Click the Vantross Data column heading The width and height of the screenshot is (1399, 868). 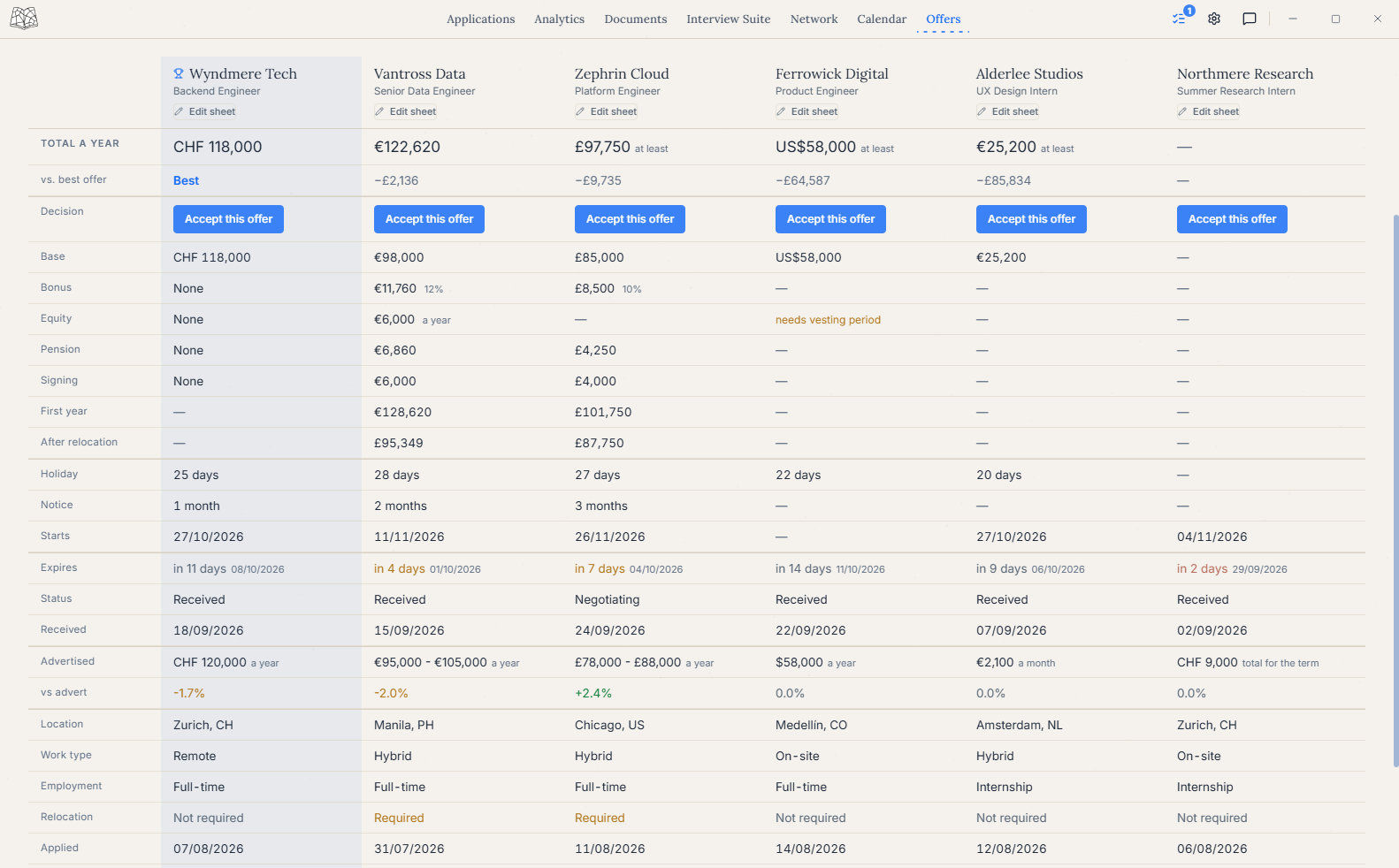pos(419,74)
